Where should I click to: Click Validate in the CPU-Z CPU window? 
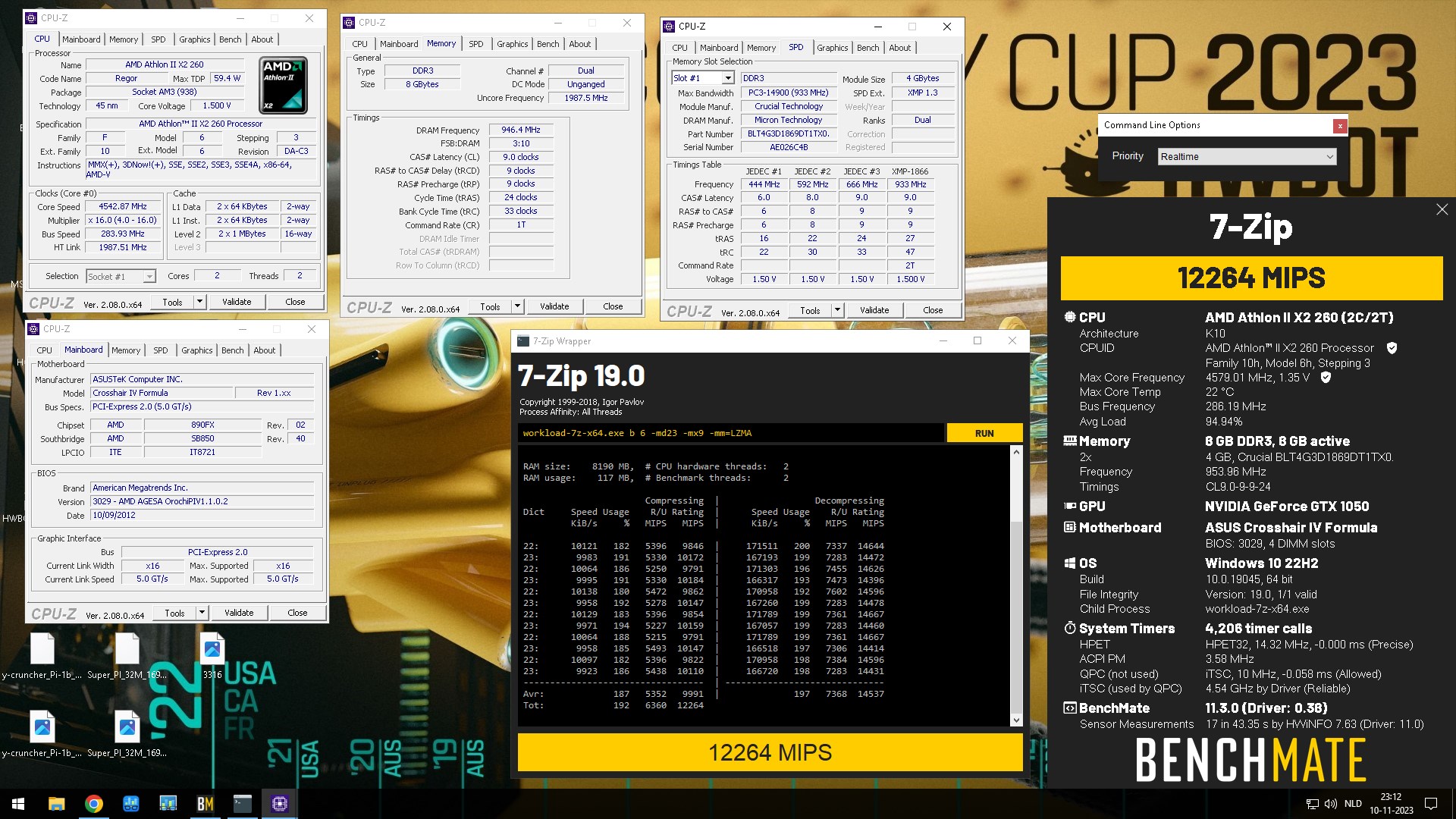coord(237,302)
